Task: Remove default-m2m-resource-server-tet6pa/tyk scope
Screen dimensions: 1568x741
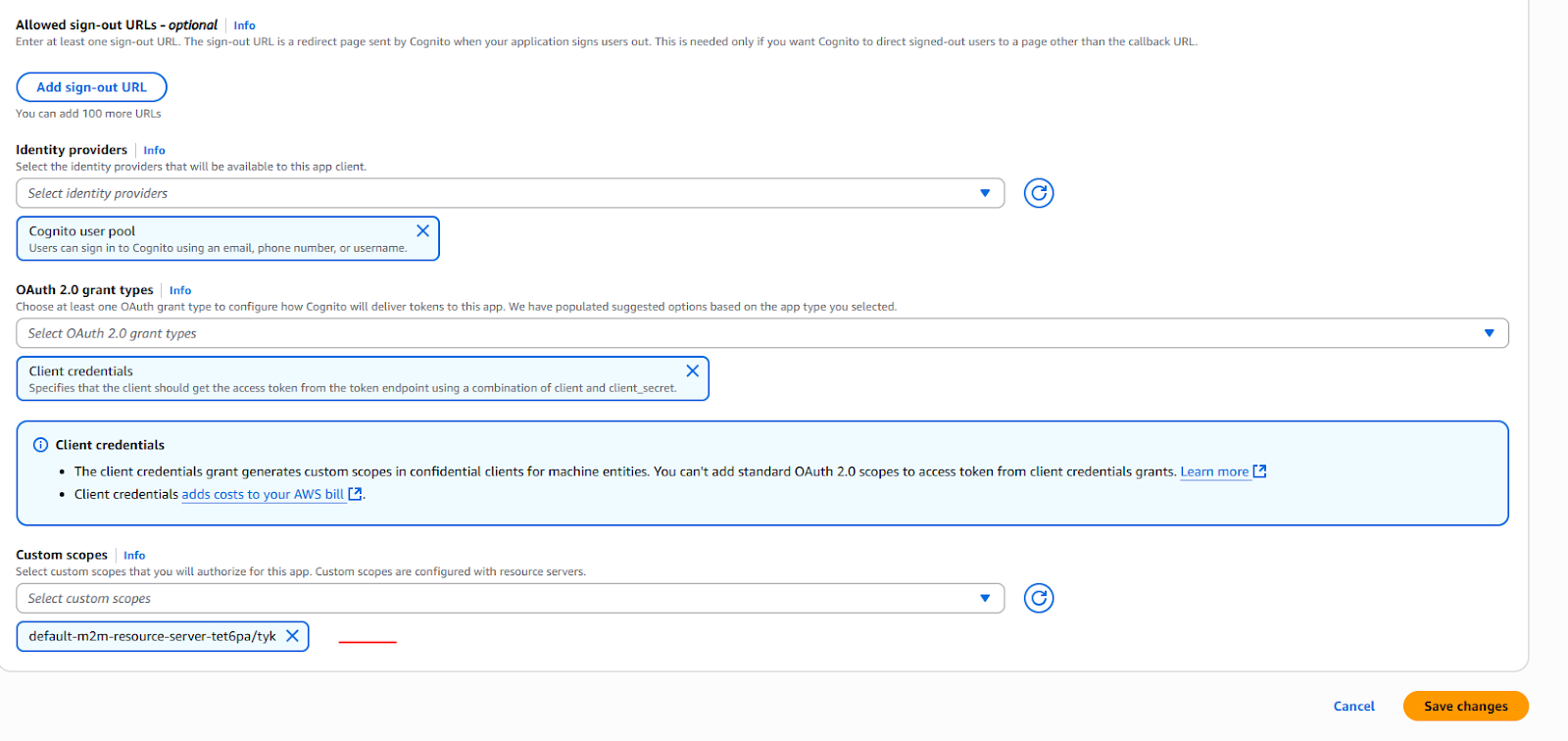Action: [292, 636]
